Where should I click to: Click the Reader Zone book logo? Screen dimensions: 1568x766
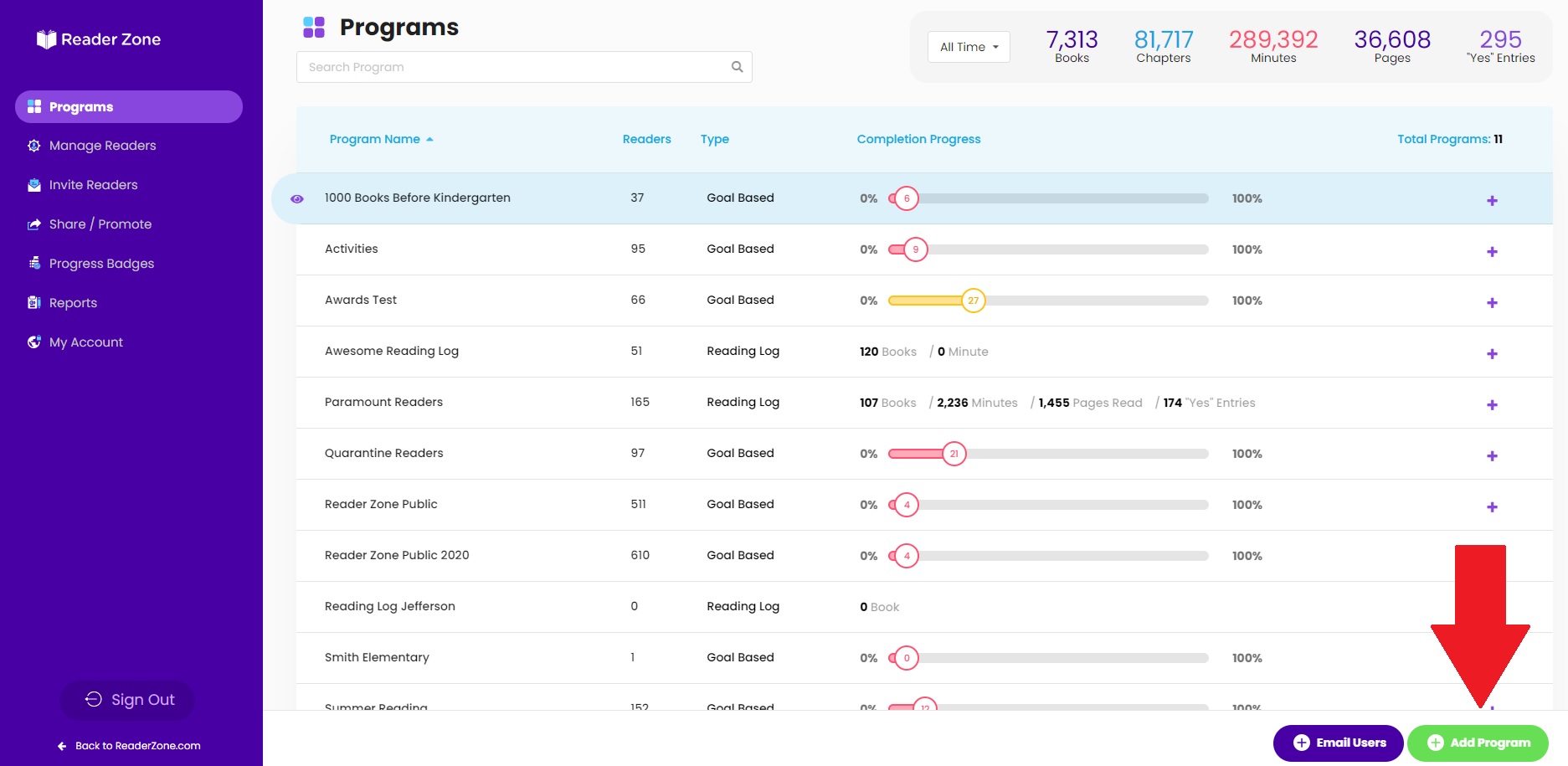(x=47, y=39)
